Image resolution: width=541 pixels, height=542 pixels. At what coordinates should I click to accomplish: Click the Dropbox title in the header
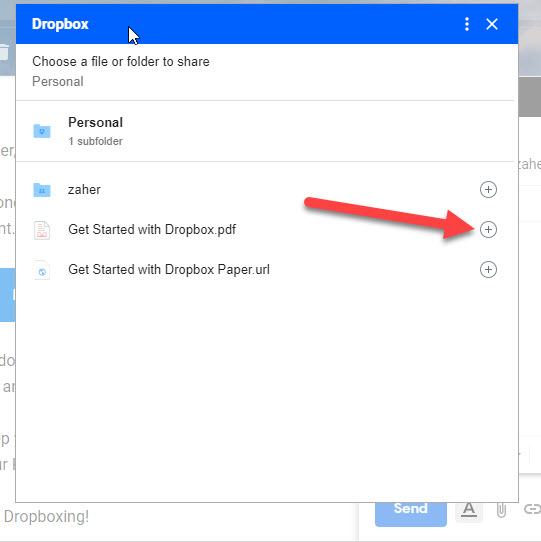tap(60, 24)
